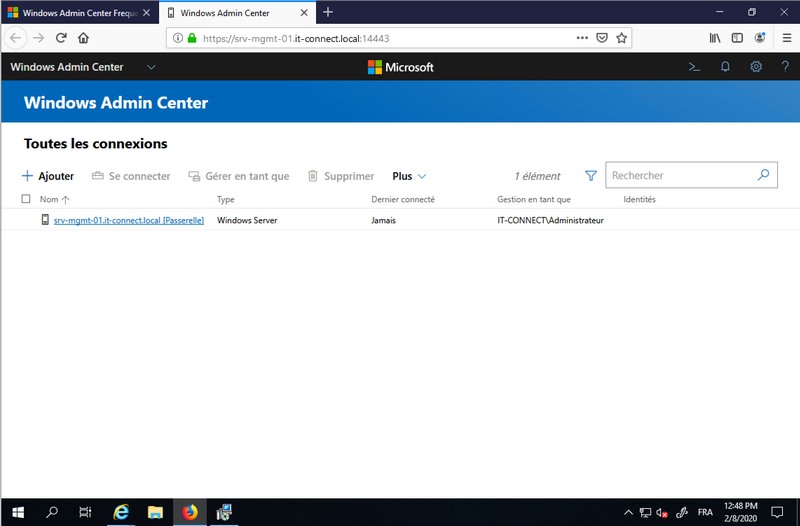Open srv-mgmt-01.it-connect.local [Passerelle] link

[129, 220]
